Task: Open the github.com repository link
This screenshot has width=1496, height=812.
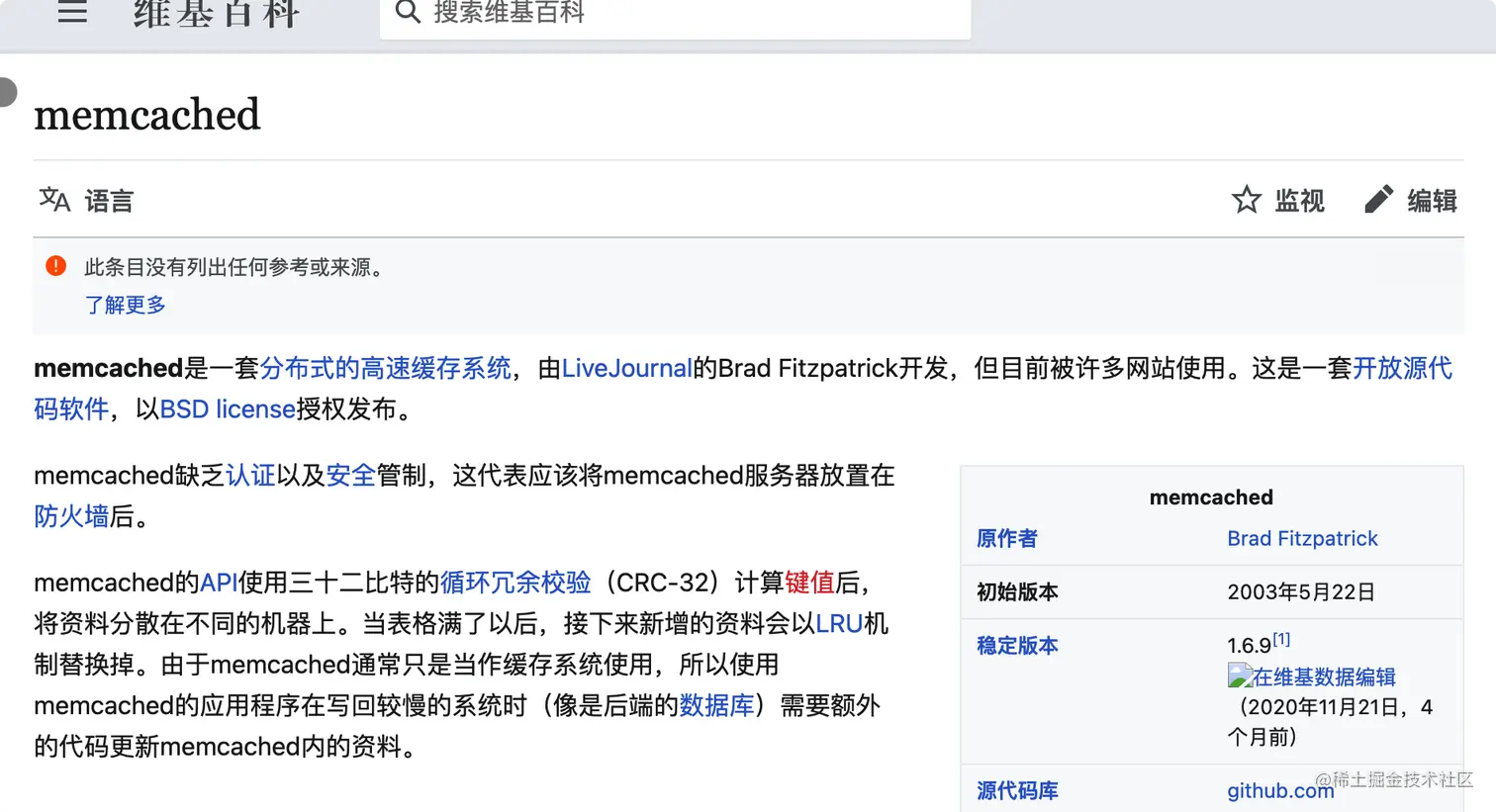Action: click(1280, 790)
